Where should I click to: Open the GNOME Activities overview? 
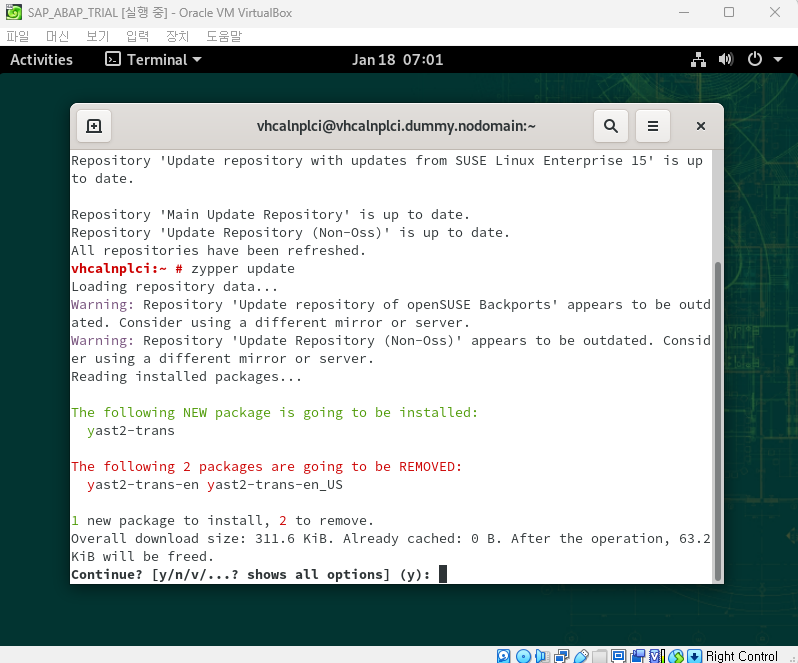point(41,60)
